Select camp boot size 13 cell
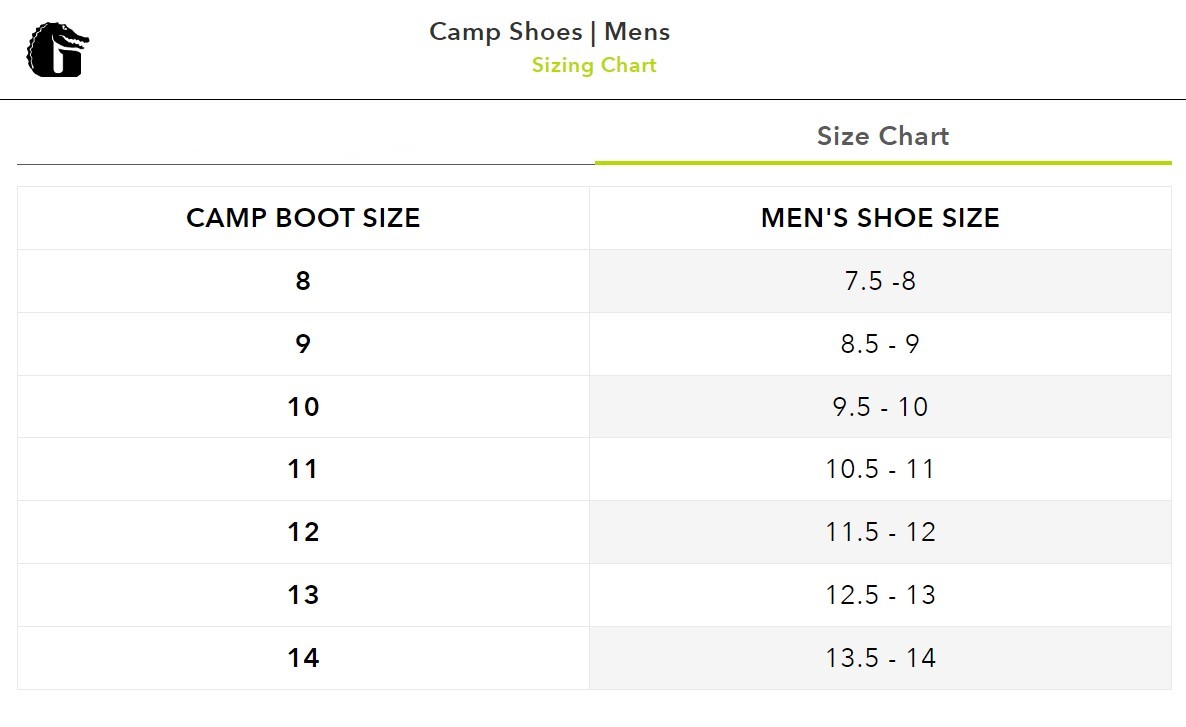1186x727 pixels. coord(303,595)
